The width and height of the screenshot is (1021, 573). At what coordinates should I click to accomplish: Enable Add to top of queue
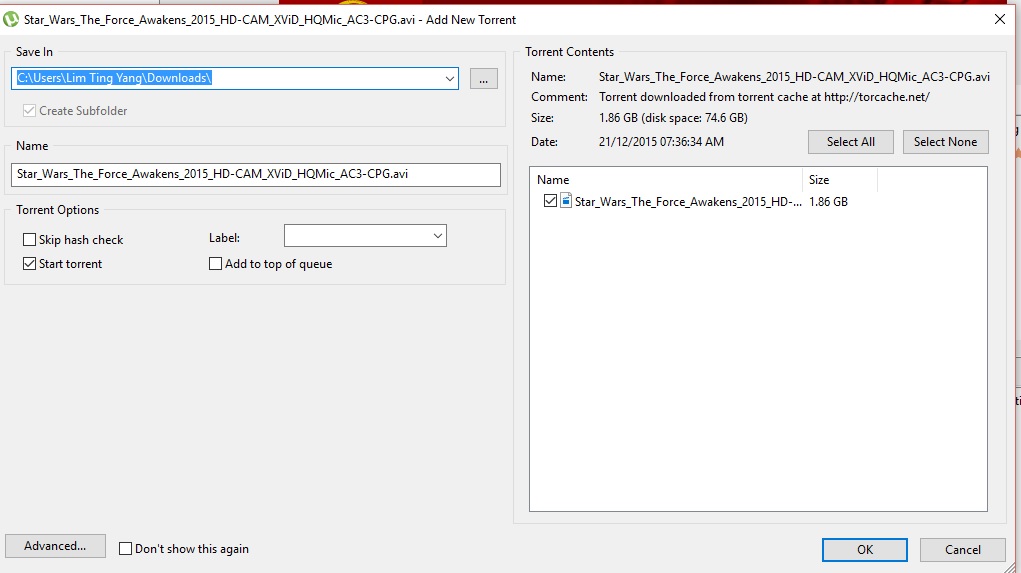pyautogui.click(x=216, y=264)
